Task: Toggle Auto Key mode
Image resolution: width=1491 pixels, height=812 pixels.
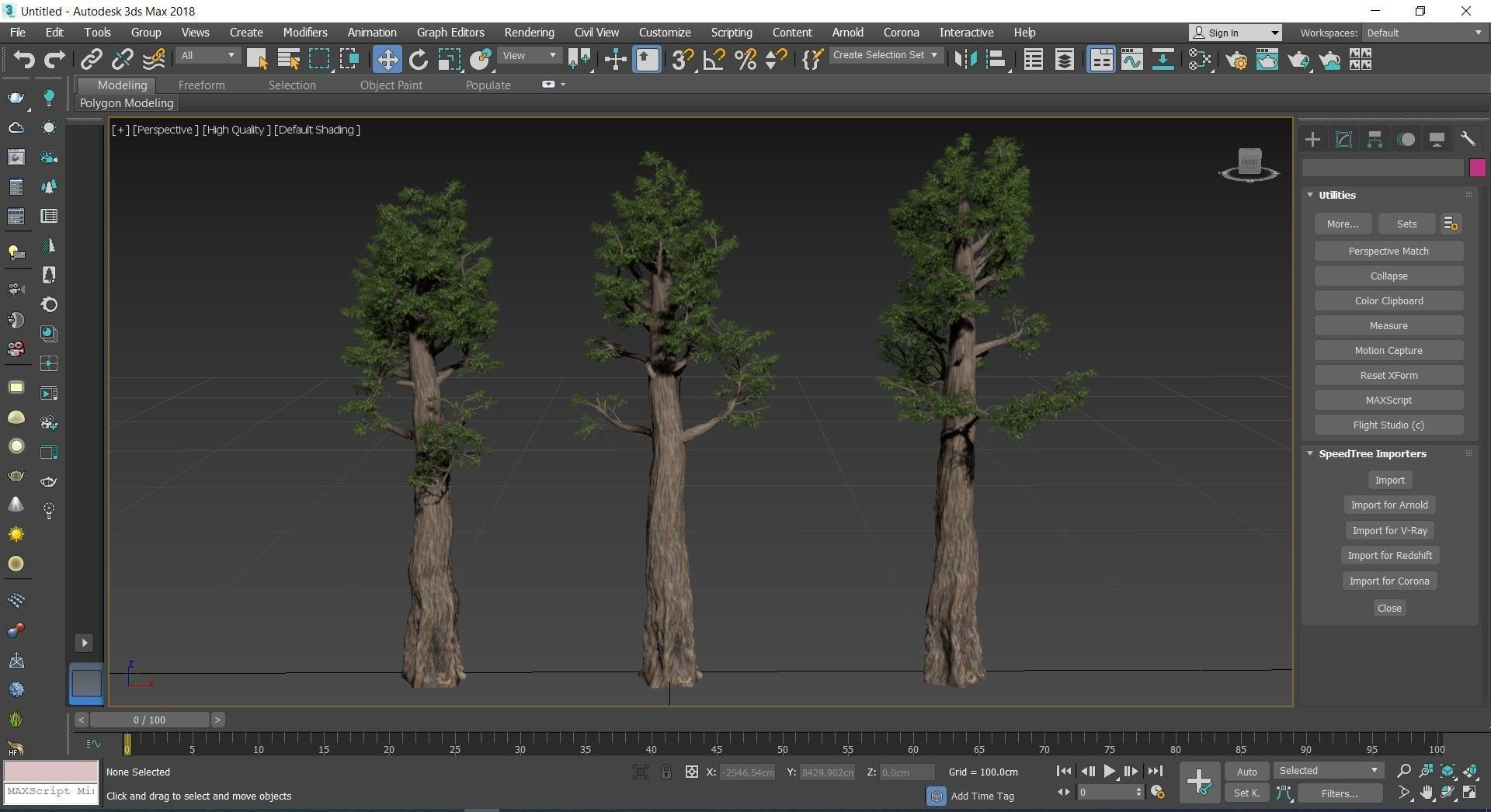Action: tap(1246, 772)
